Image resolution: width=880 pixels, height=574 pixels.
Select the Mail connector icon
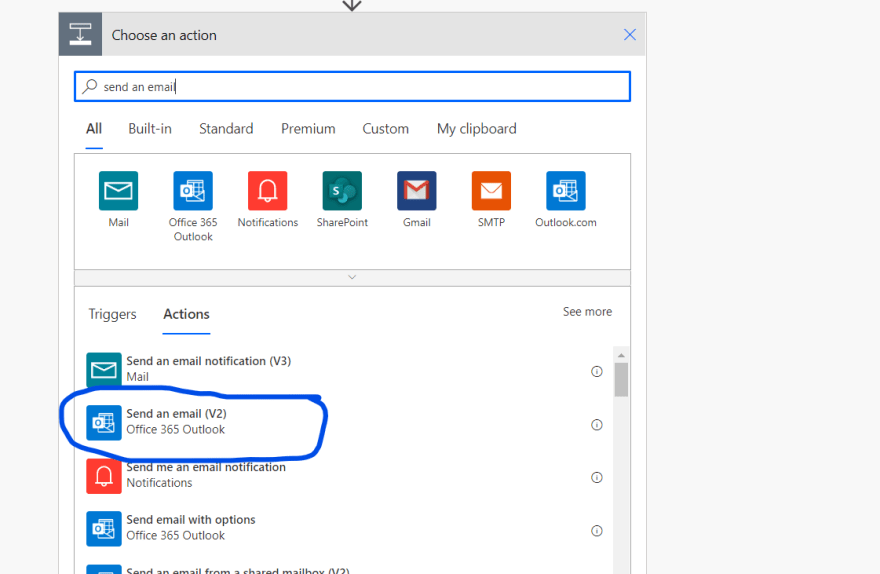pos(118,191)
